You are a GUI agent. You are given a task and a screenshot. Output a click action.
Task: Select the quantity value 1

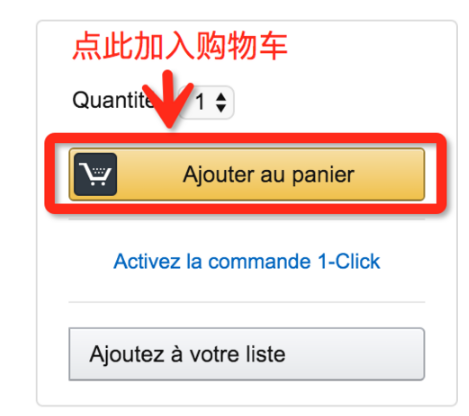[200, 102]
